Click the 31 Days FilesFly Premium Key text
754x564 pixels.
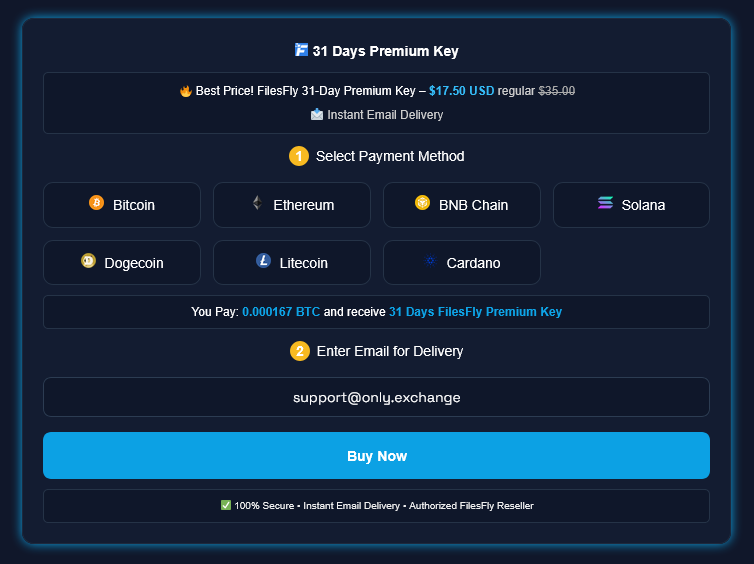(475, 312)
